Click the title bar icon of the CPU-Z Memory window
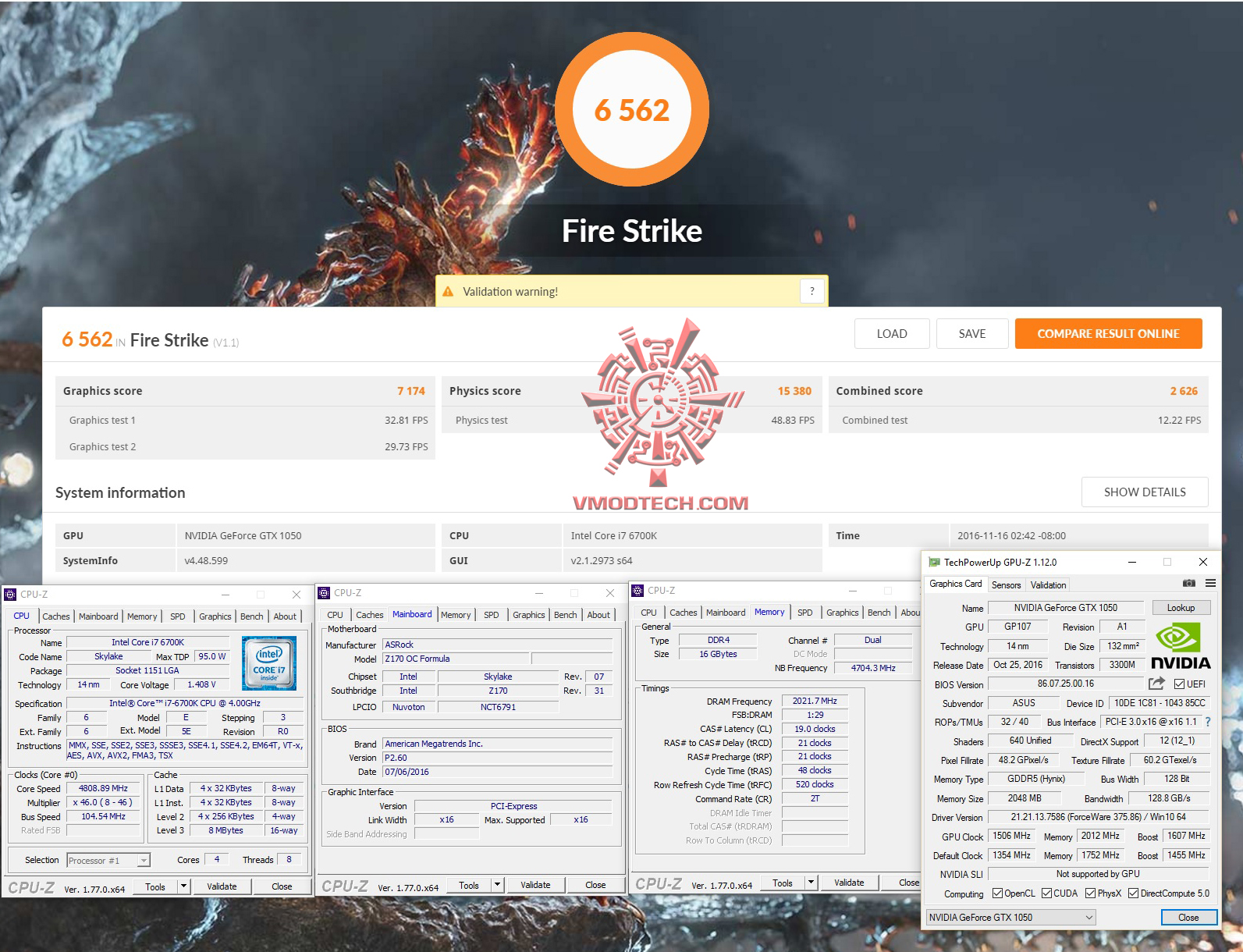This screenshot has height=952, width=1243. pos(637,591)
